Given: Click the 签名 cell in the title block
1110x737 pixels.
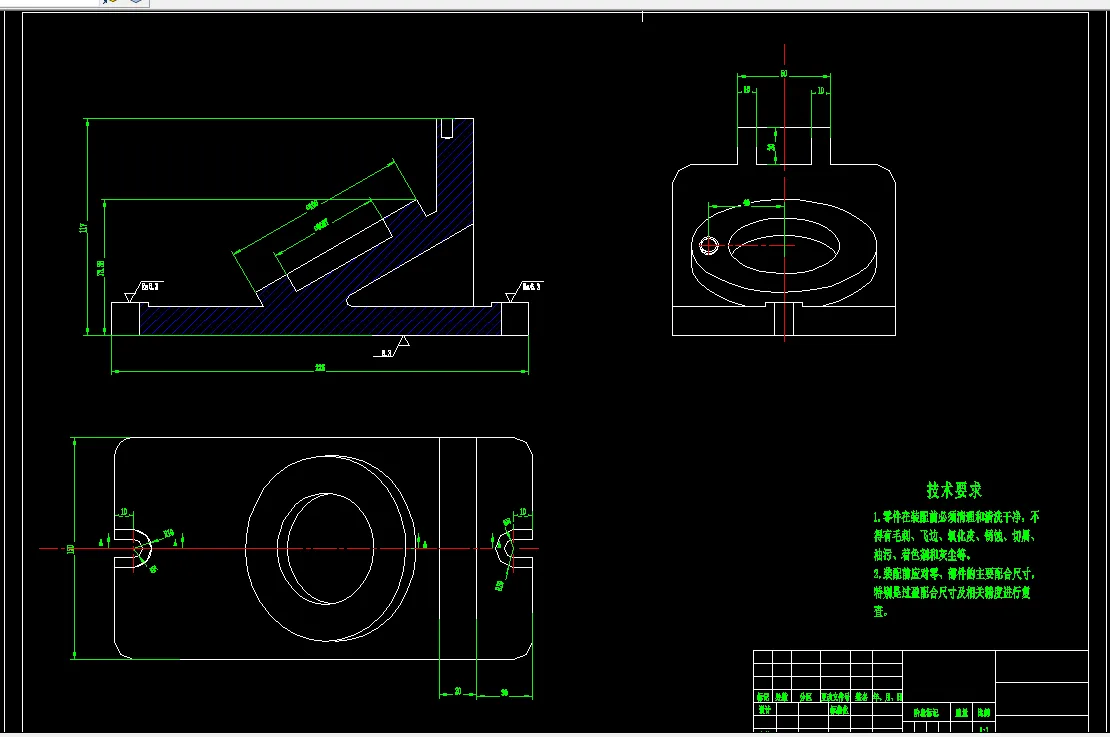Looking at the screenshot, I should [862, 697].
